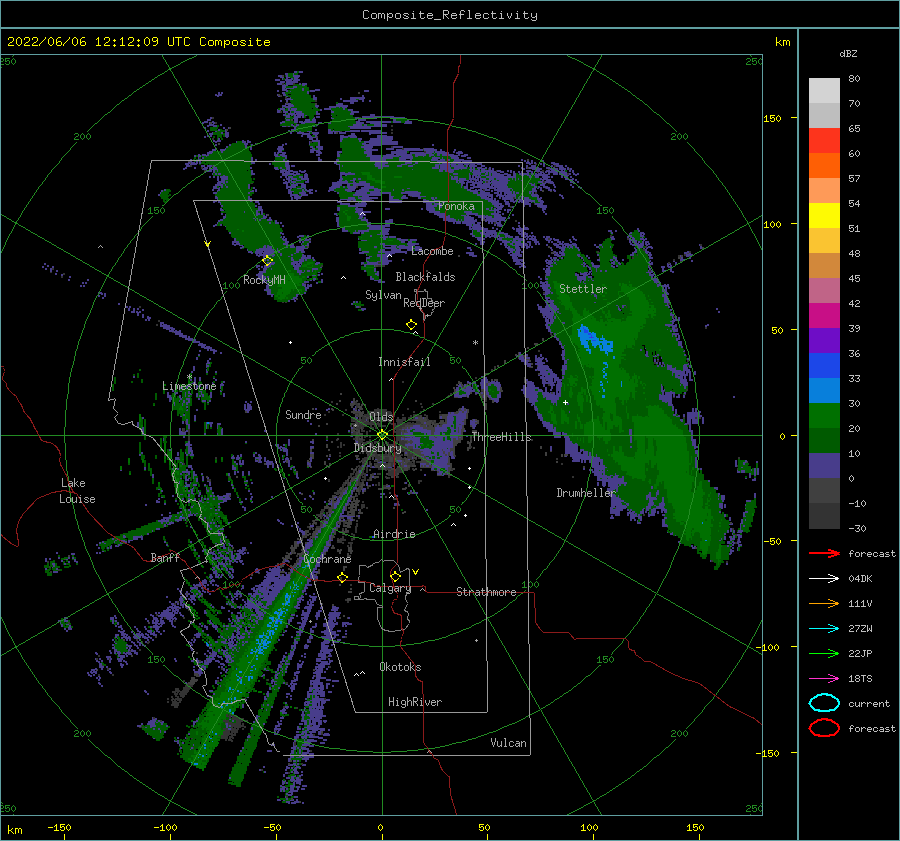Select the red 65 dBZ color swatch
This screenshot has width=900, height=841.
click(x=824, y=140)
